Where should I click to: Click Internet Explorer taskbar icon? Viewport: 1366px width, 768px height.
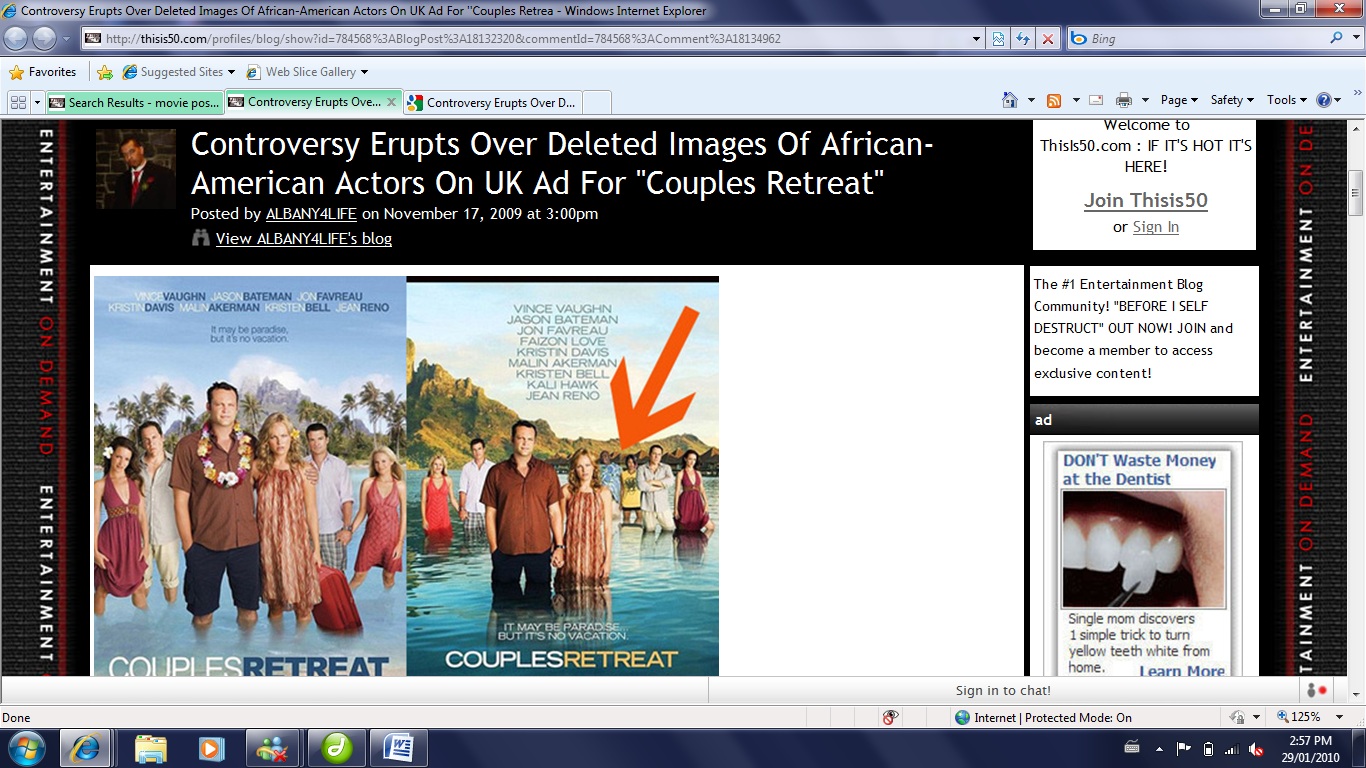pyautogui.click(x=85, y=748)
